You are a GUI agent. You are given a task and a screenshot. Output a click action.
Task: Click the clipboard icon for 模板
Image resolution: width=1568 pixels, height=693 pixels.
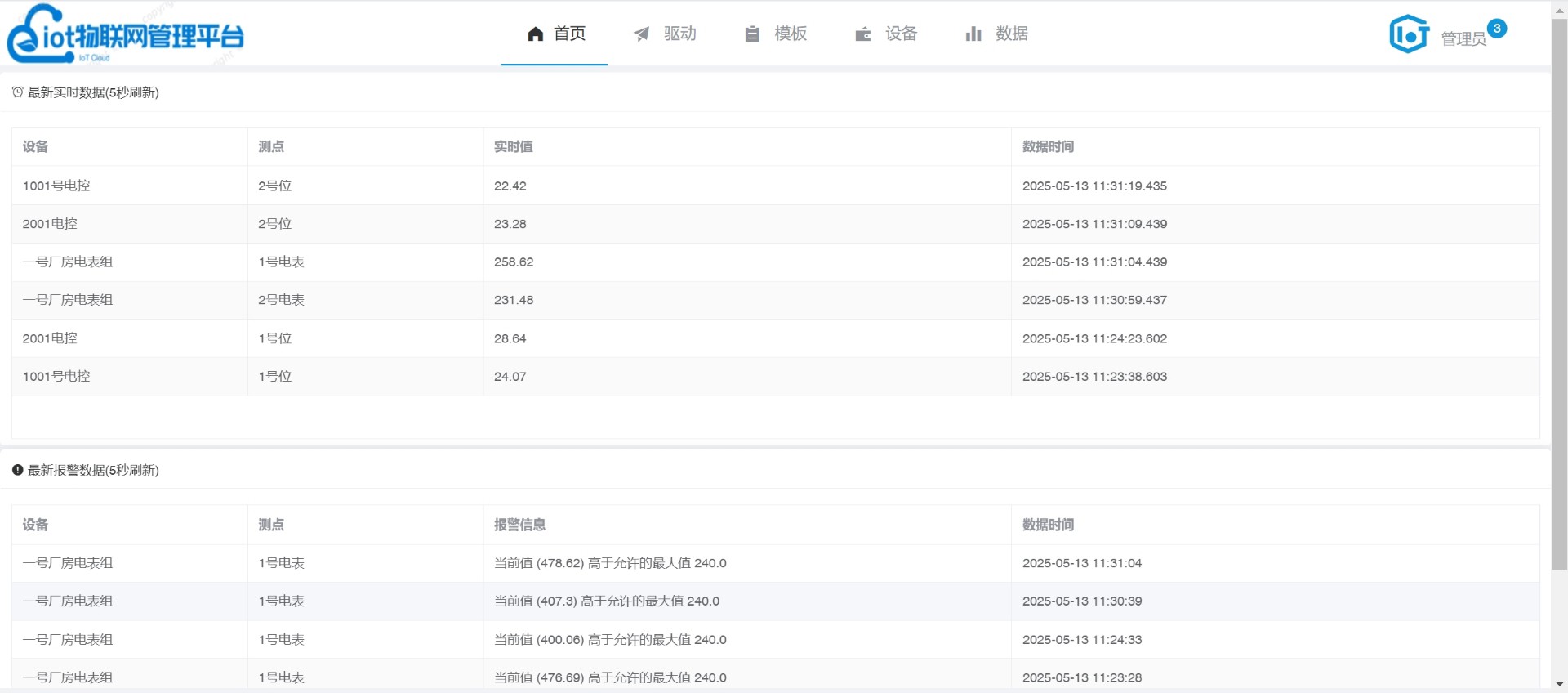click(752, 34)
